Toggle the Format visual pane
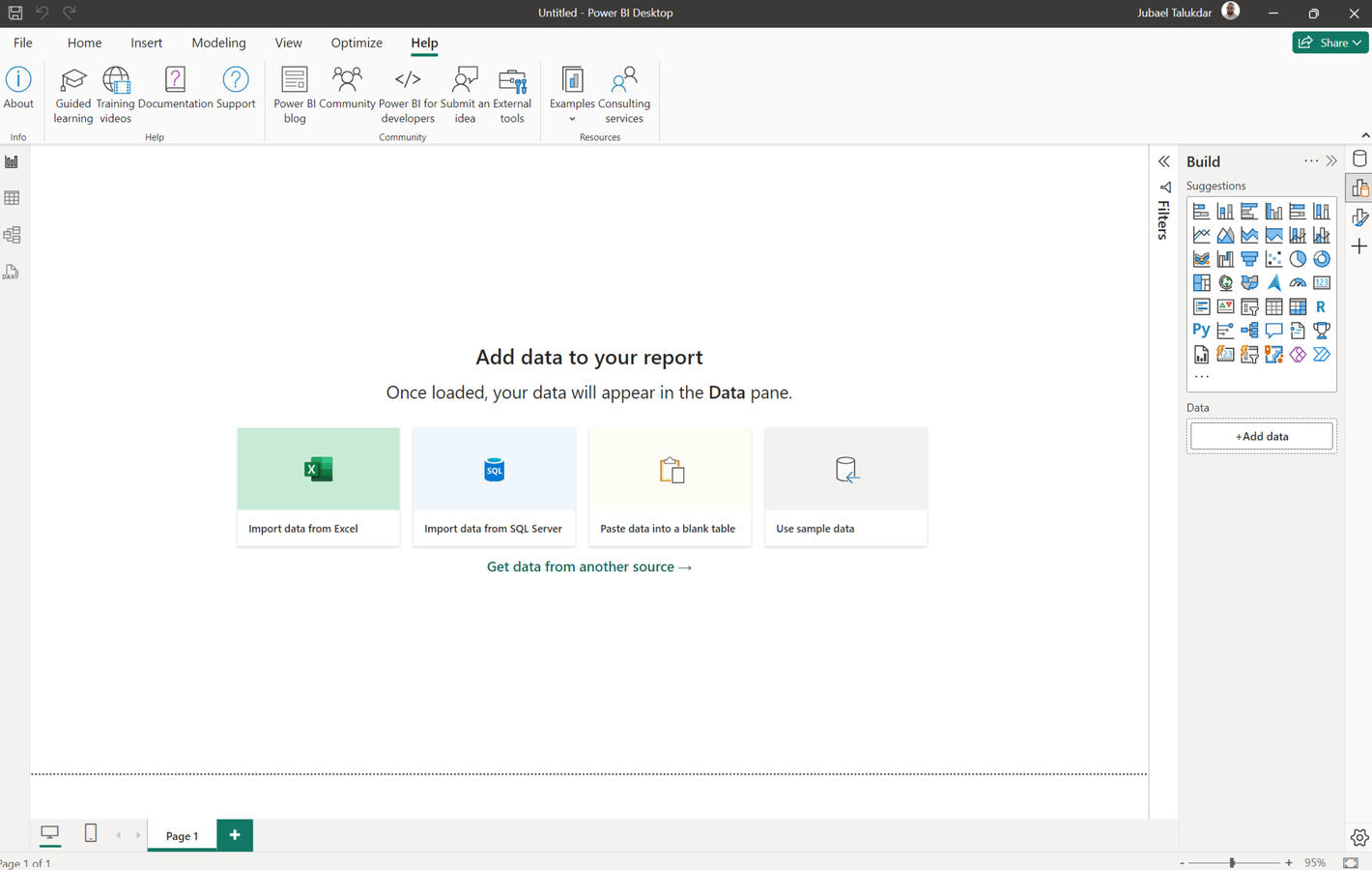 click(1359, 217)
